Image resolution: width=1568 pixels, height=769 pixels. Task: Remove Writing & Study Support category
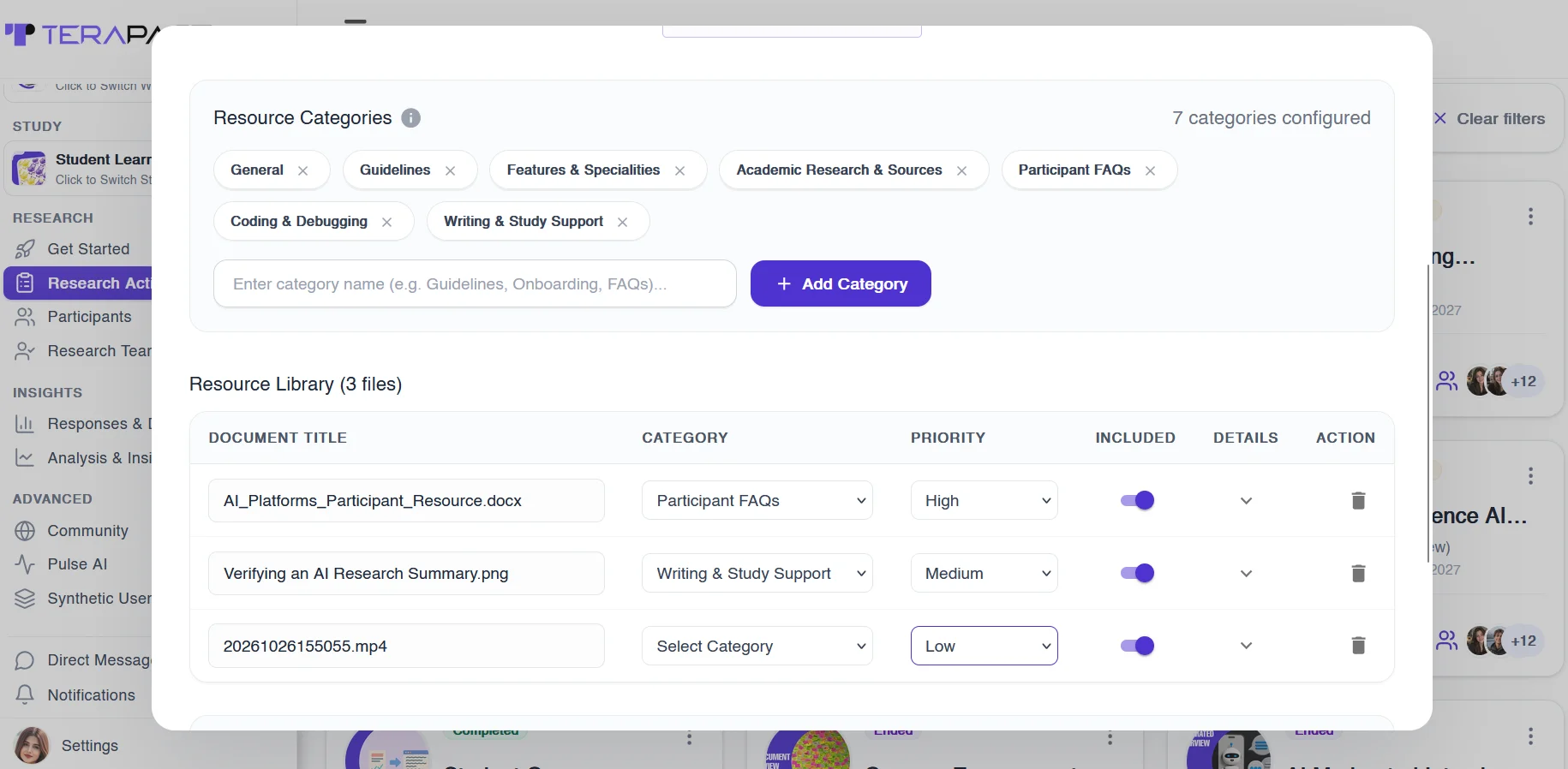tap(622, 222)
